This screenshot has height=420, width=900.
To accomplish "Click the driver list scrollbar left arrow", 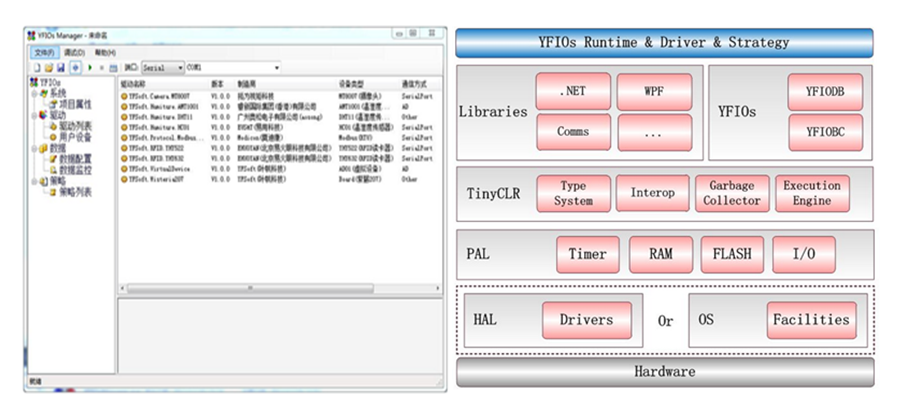I will pyautogui.click(x=122, y=288).
